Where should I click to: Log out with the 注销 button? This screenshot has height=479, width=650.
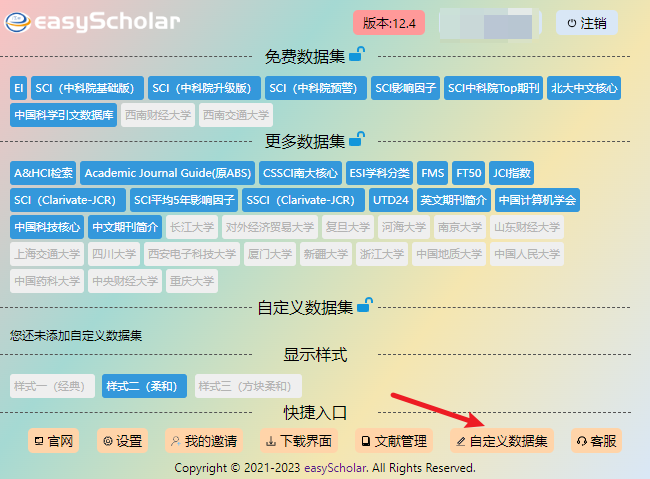[587, 23]
